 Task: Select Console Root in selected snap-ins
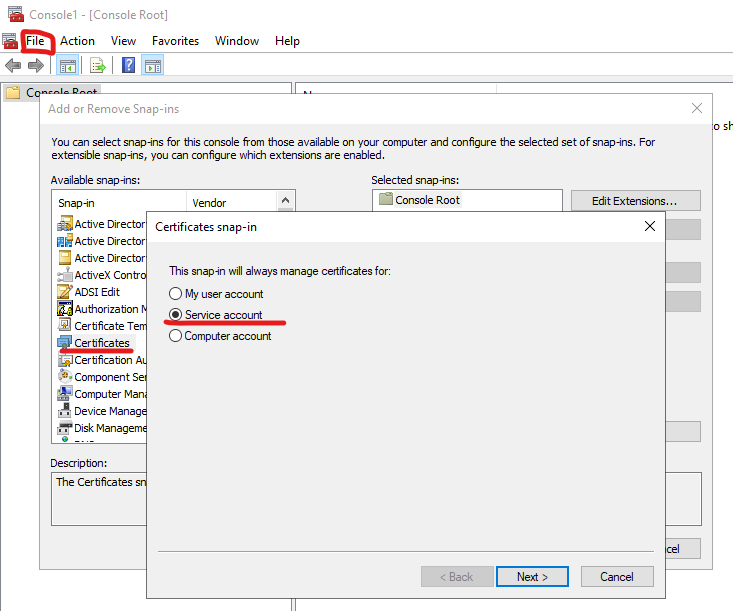point(427,200)
